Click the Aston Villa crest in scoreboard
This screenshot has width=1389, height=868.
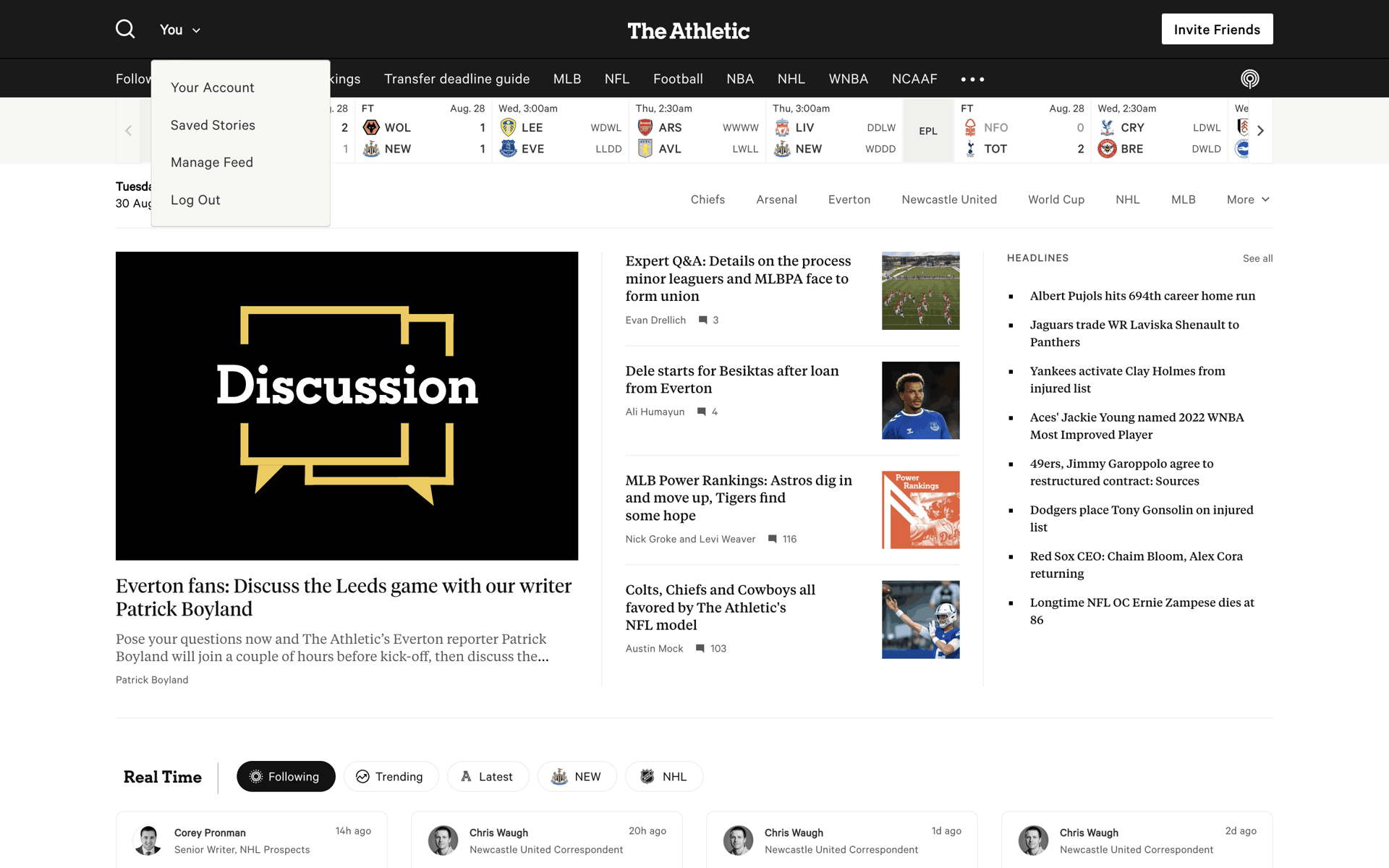point(645,148)
